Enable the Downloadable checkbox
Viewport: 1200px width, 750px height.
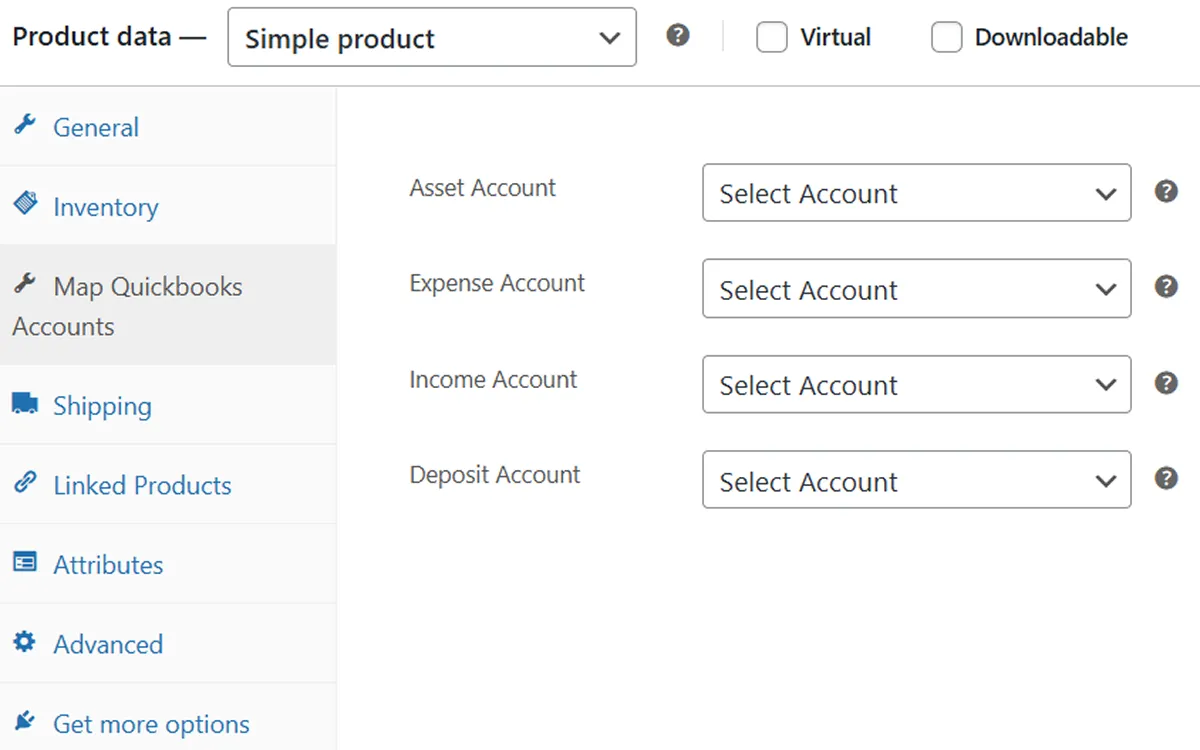946,36
